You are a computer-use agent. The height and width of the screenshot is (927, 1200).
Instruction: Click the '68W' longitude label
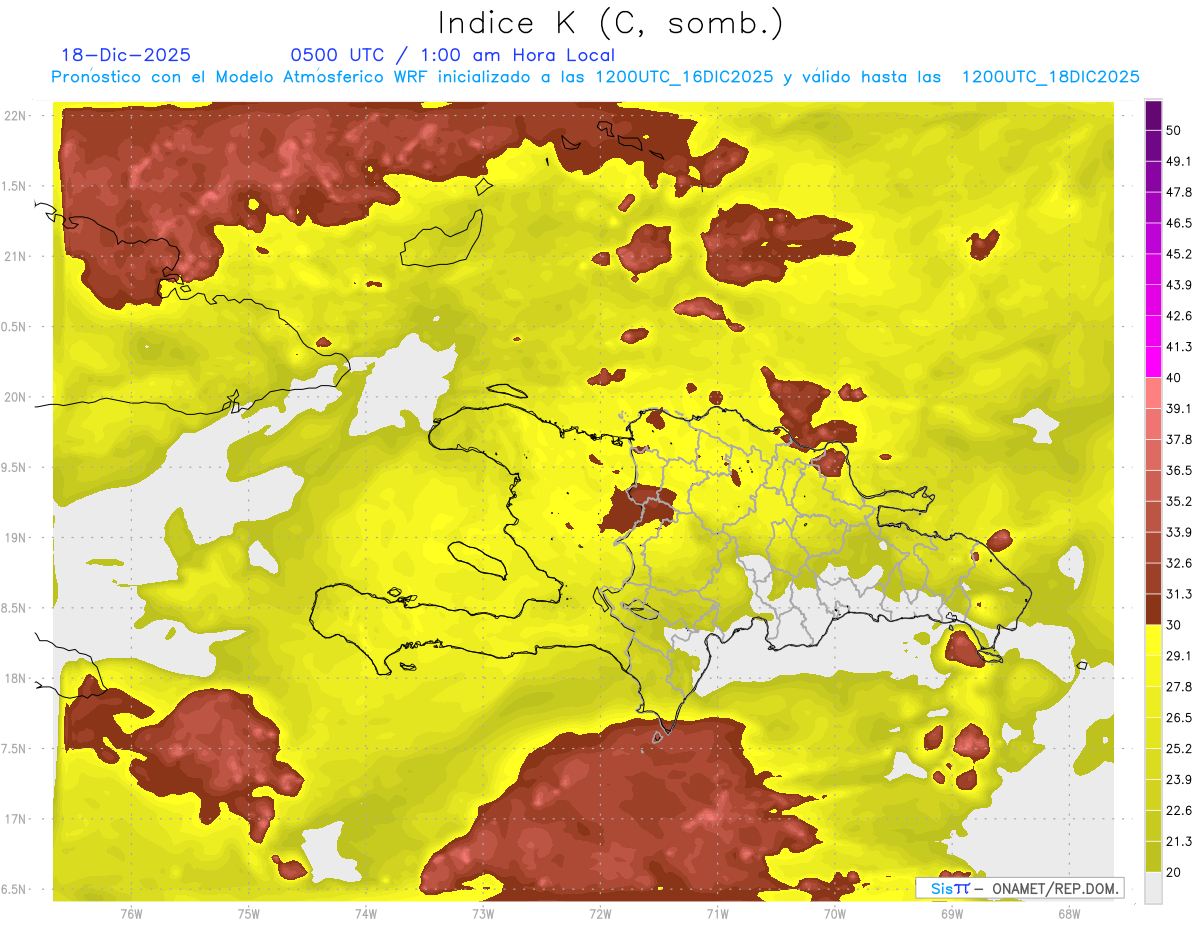(1069, 914)
